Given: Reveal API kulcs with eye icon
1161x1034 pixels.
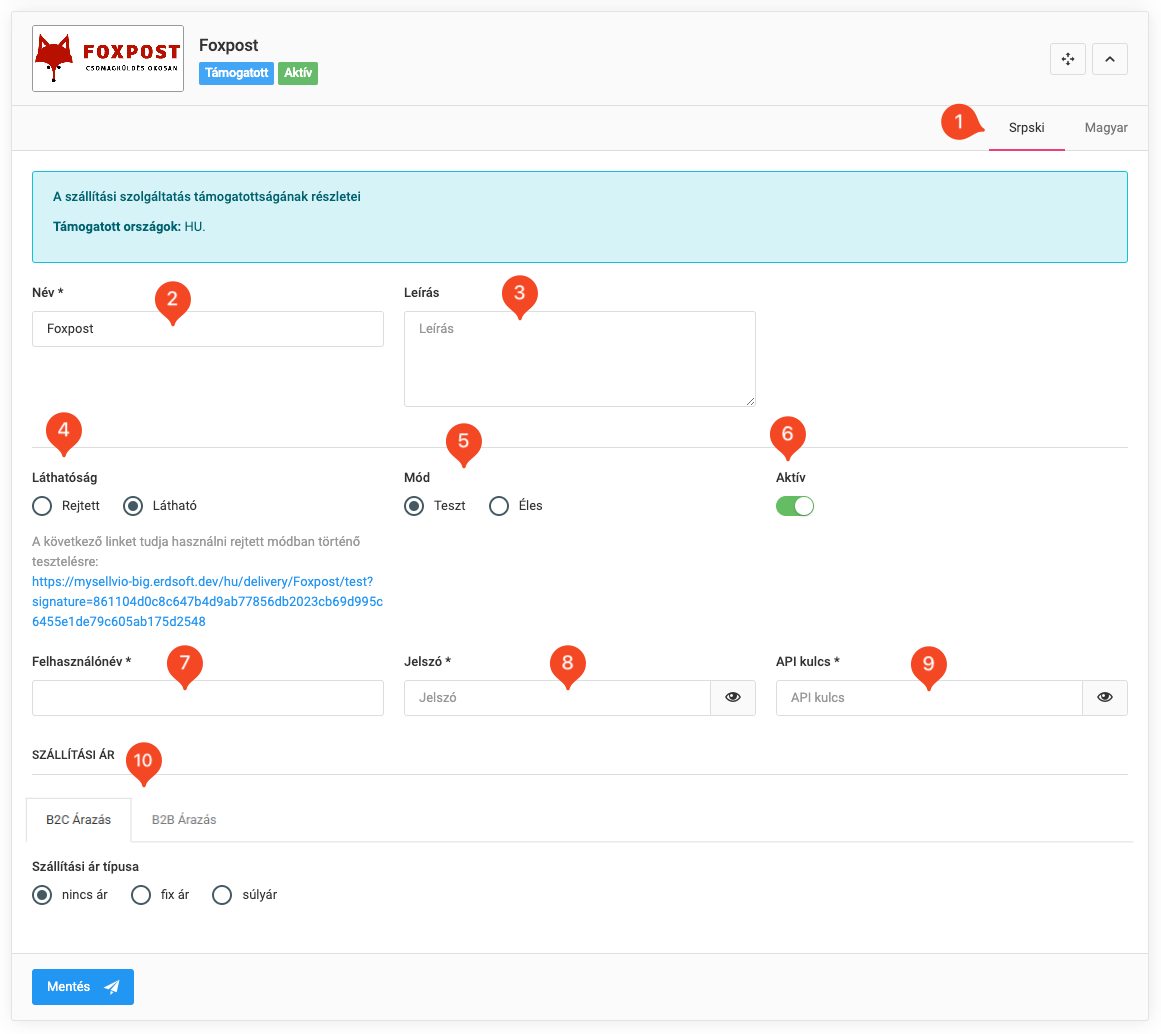Looking at the screenshot, I should pos(1105,698).
